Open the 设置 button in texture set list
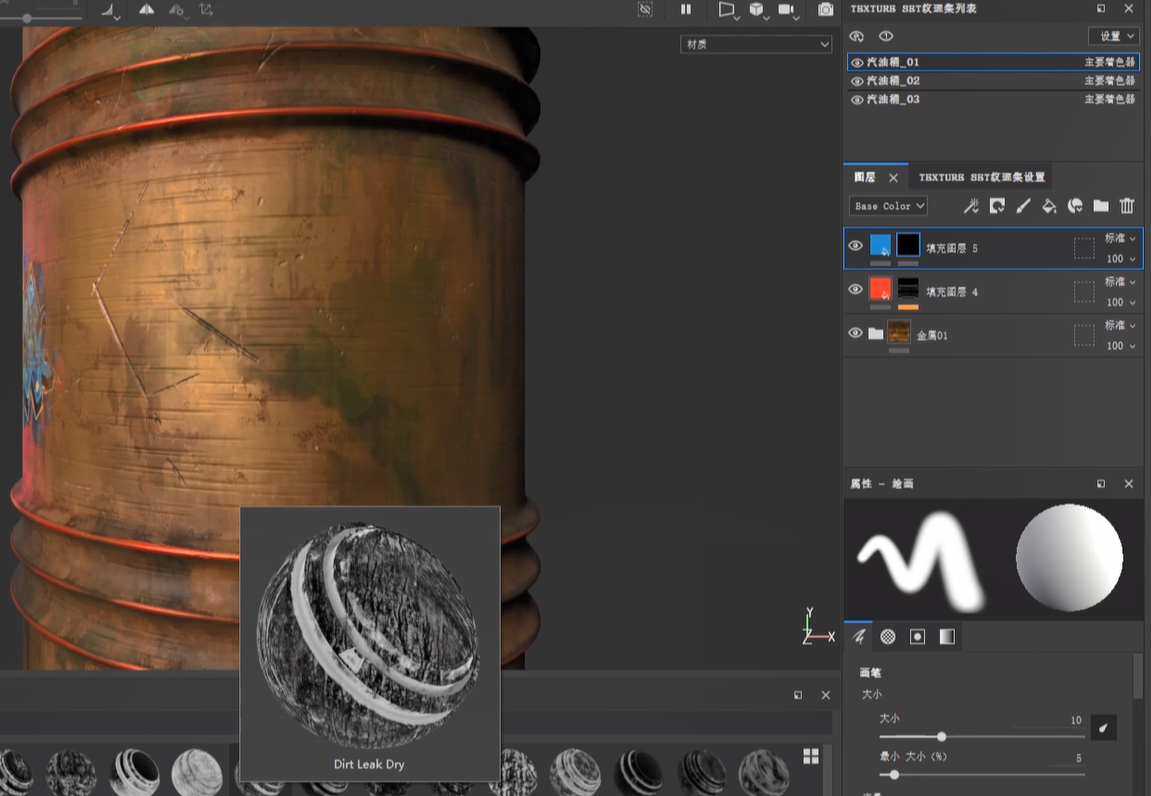Viewport: 1151px width, 796px height. point(1113,36)
